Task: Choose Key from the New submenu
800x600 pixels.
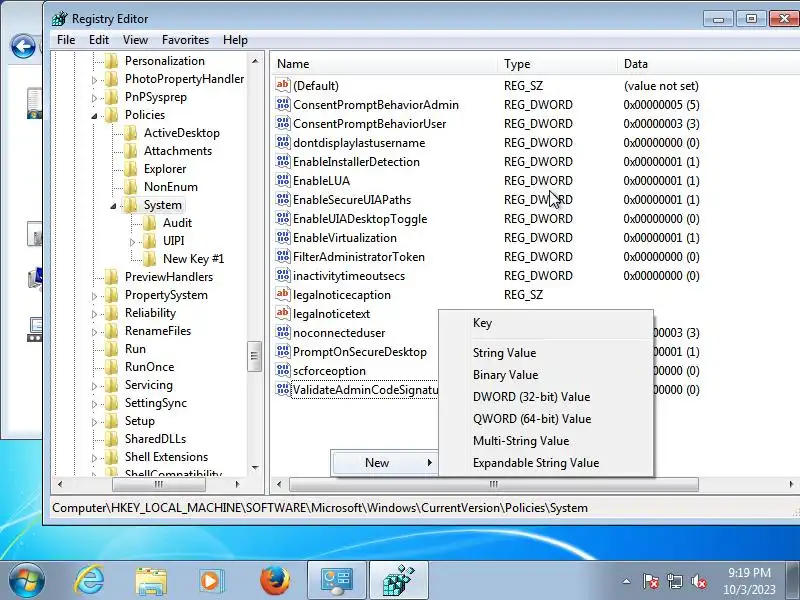Action: 546,323
